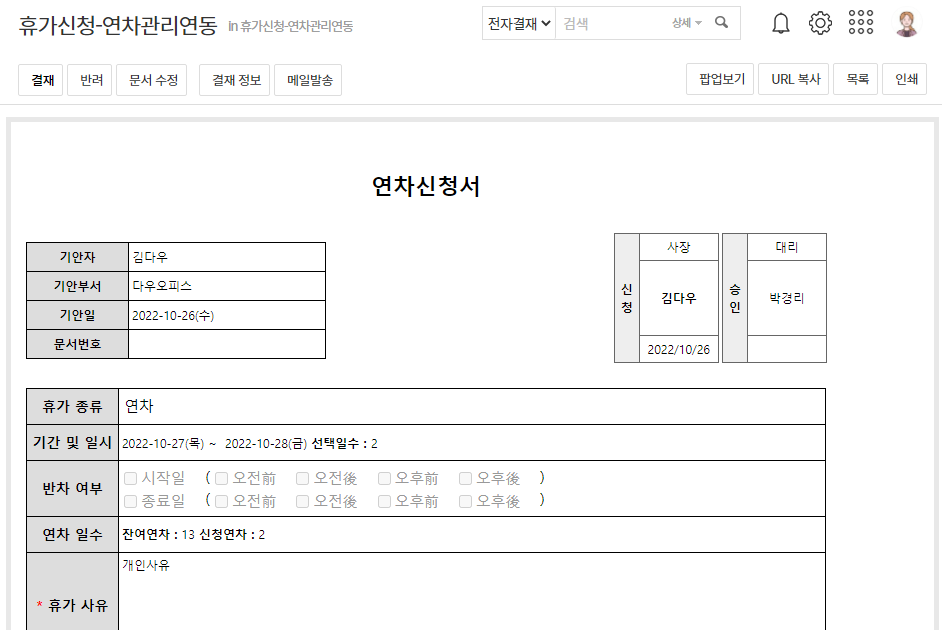Check 오전前 in the 종료일 row
The height and width of the screenshot is (630, 942).
tap(221, 501)
